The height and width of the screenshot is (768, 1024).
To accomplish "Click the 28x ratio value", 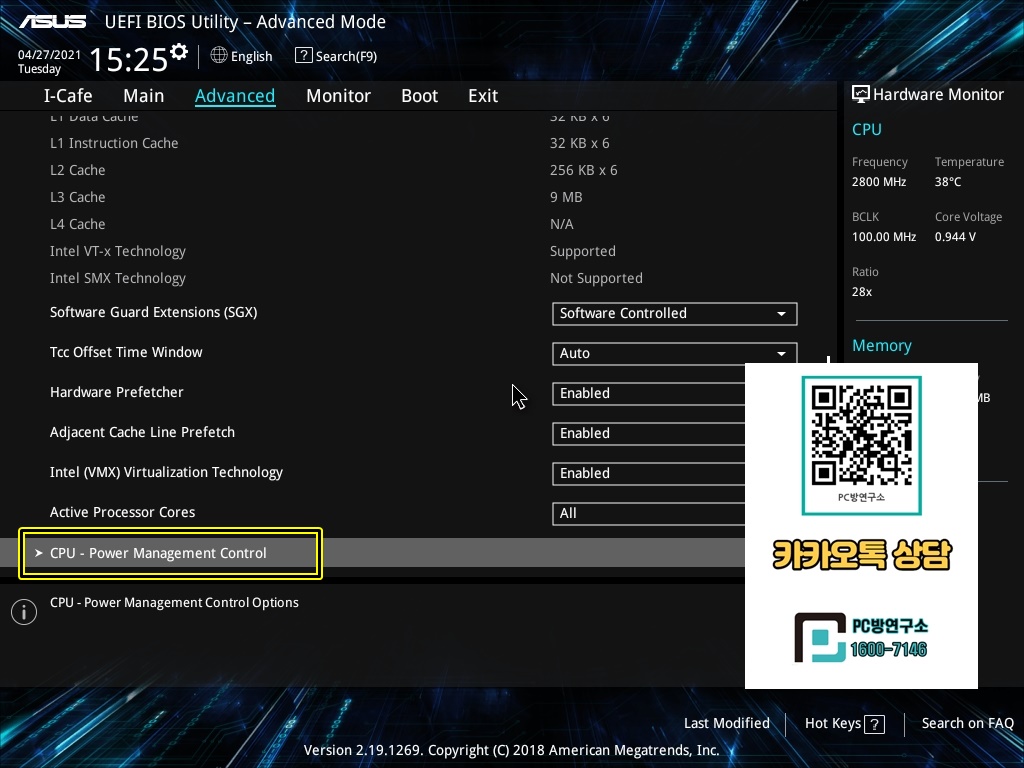I will (x=861, y=291).
